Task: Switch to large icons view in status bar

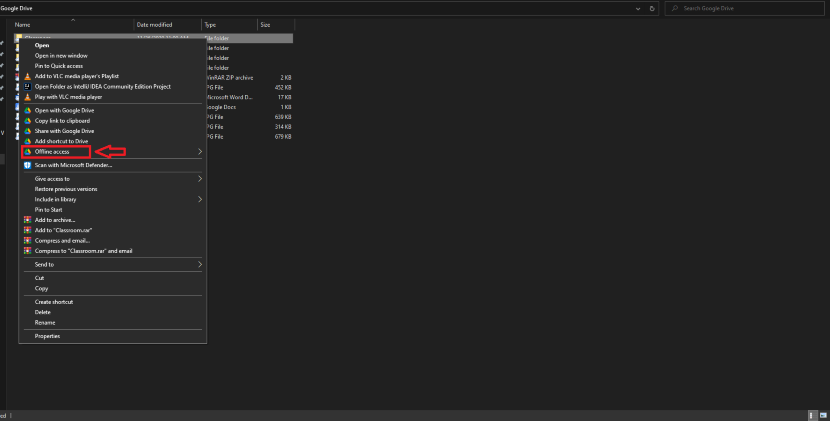Action: click(823, 416)
